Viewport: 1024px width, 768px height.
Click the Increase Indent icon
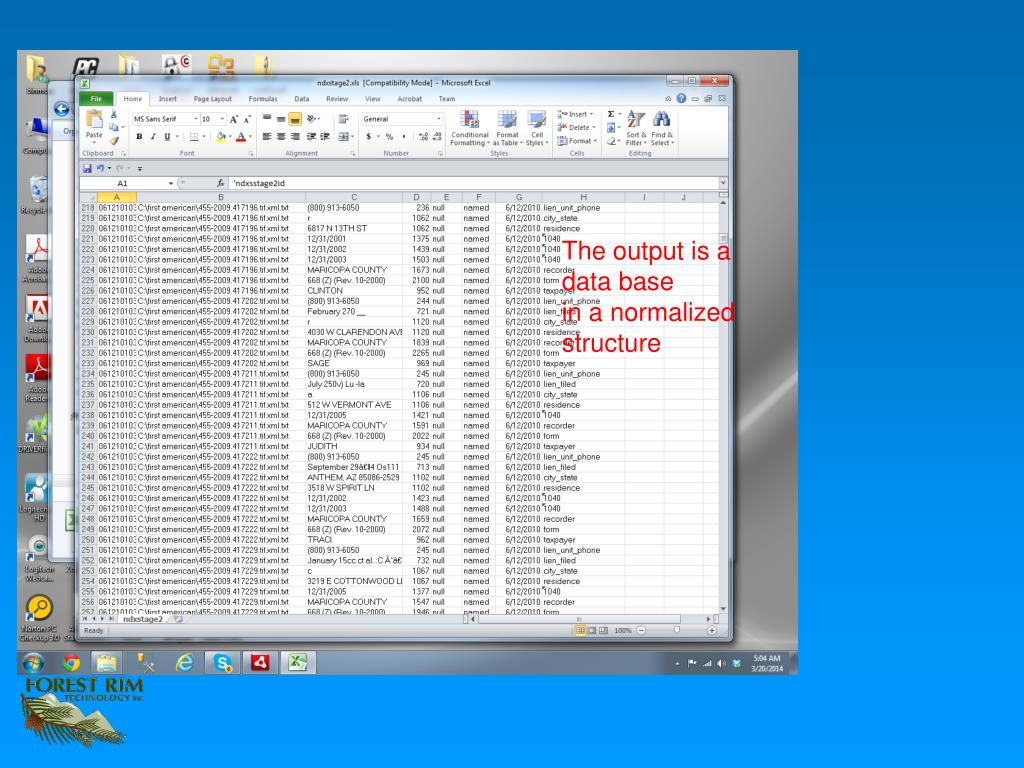pos(324,136)
